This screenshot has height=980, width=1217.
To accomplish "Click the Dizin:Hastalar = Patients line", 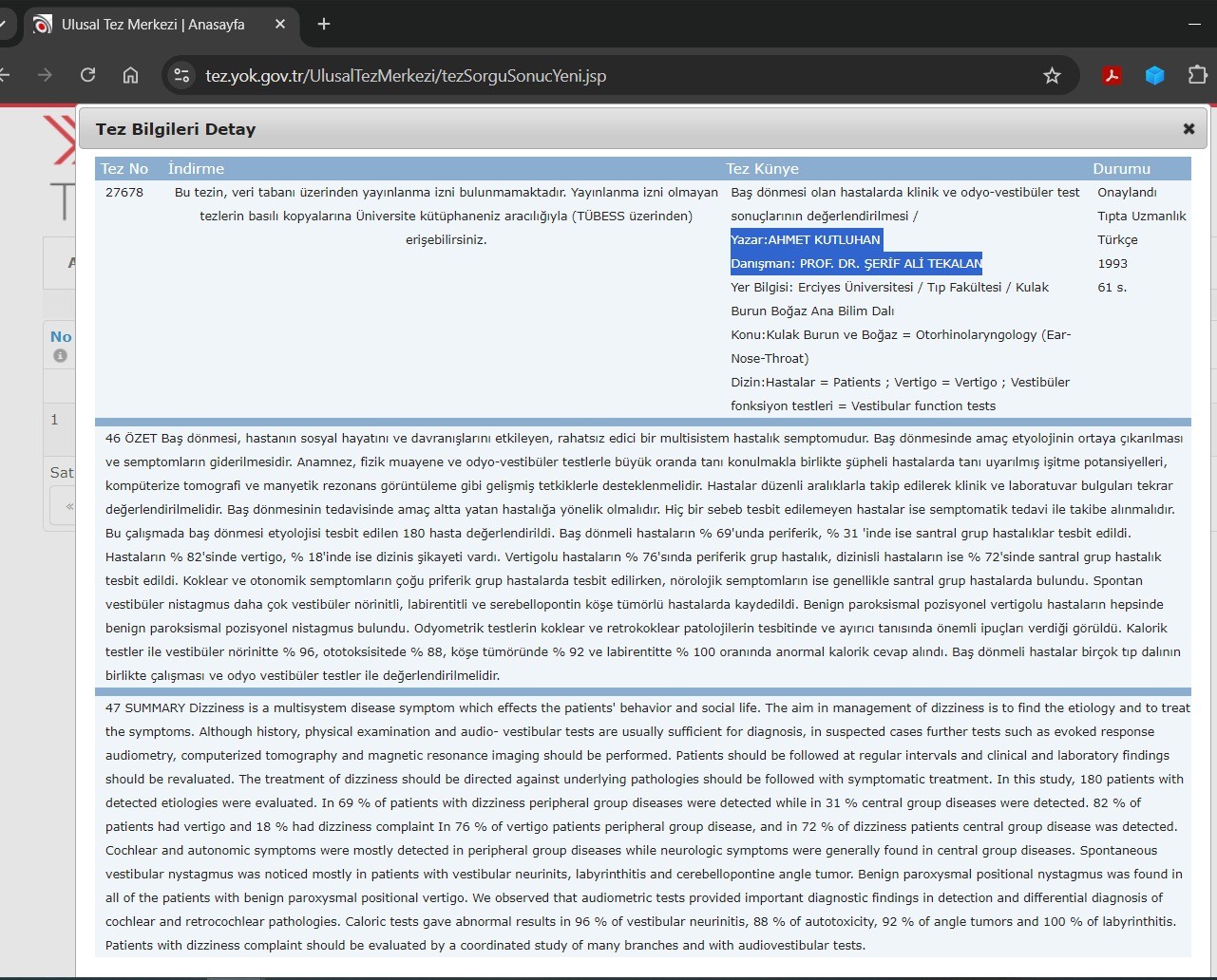I will 900,382.
